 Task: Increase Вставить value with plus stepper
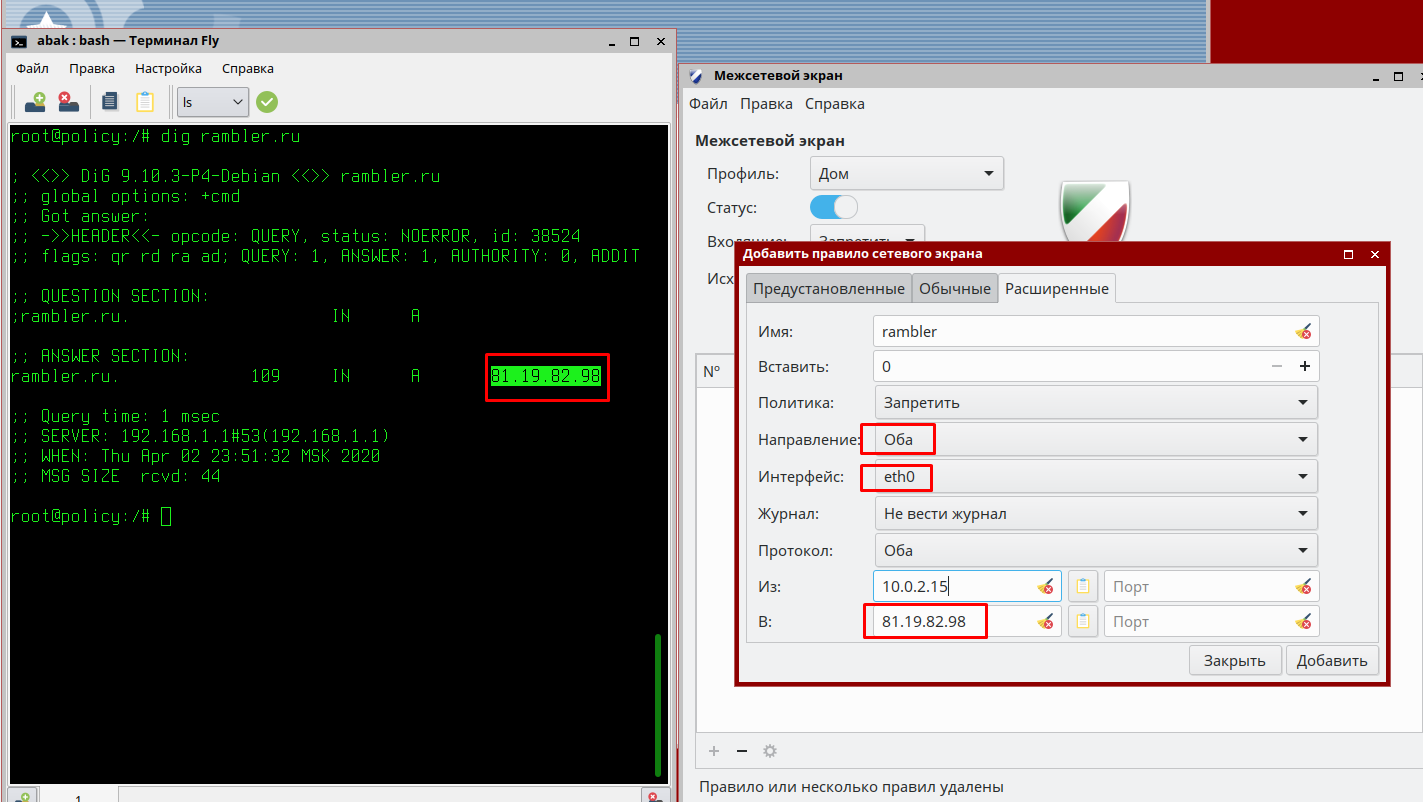point(1304,366)
